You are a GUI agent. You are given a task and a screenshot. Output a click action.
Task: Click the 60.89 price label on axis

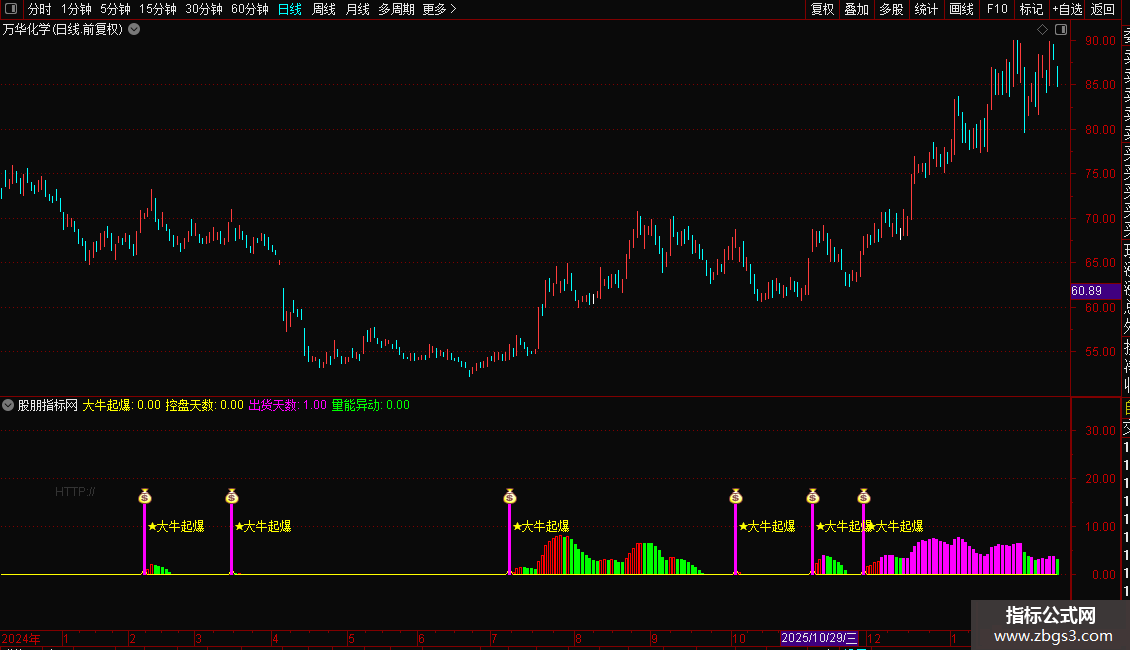tap(1095, 291)
